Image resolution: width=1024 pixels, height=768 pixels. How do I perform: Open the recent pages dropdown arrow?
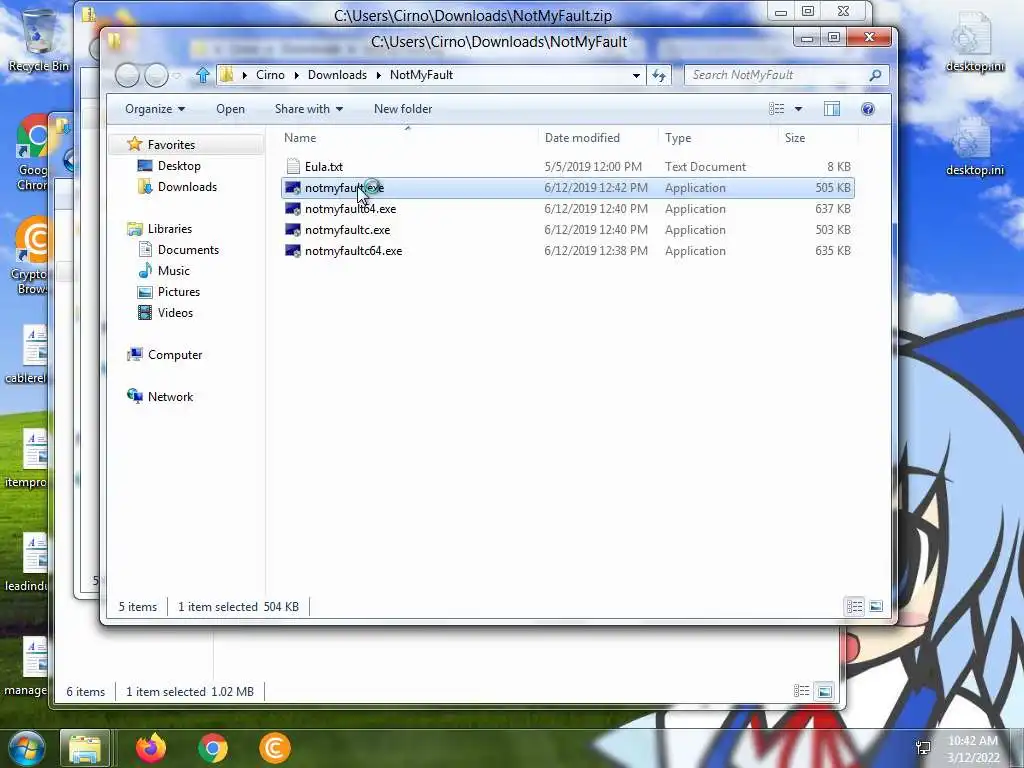(177, 76)
